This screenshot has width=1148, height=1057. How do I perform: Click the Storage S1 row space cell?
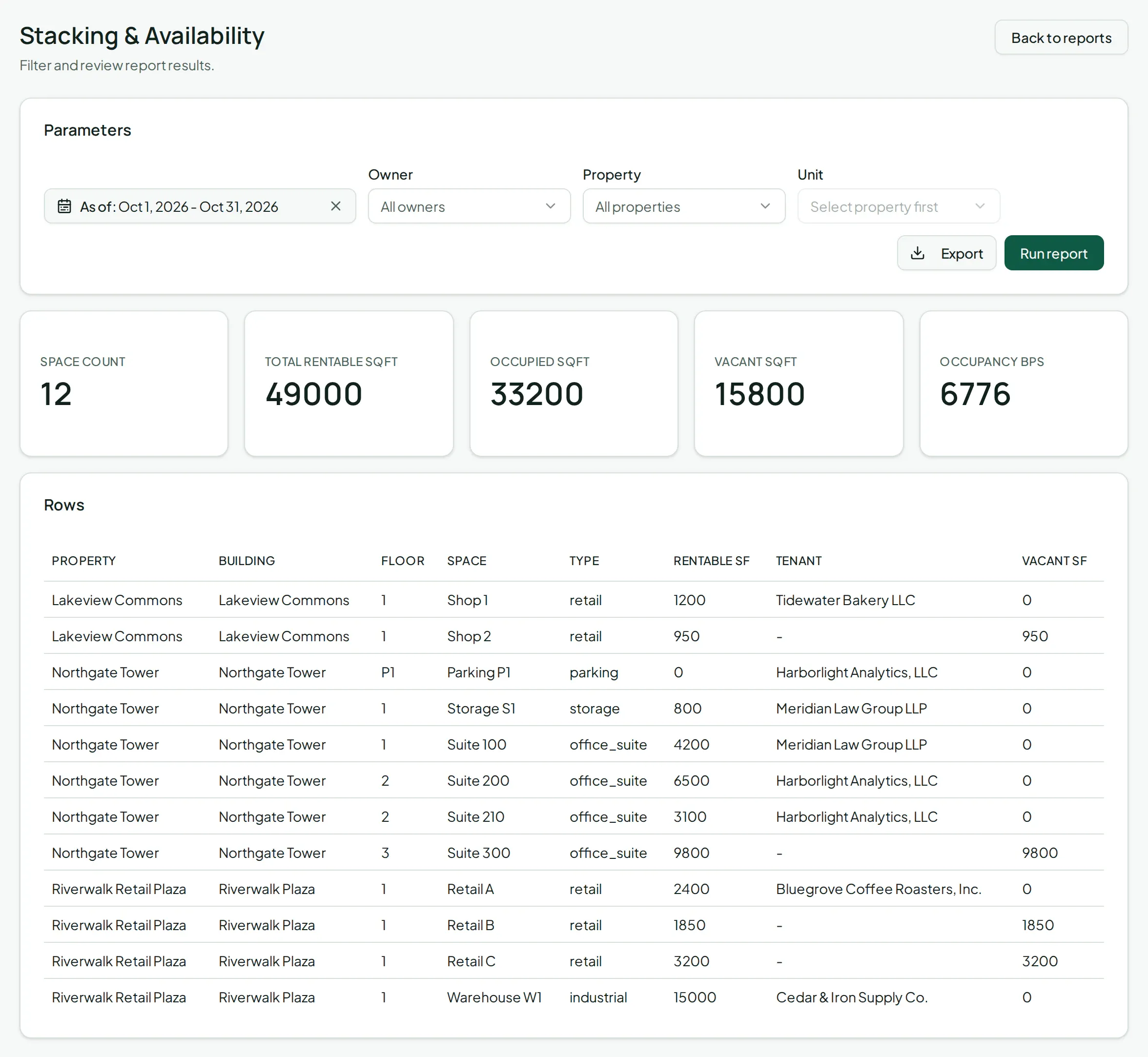(481, 709)
